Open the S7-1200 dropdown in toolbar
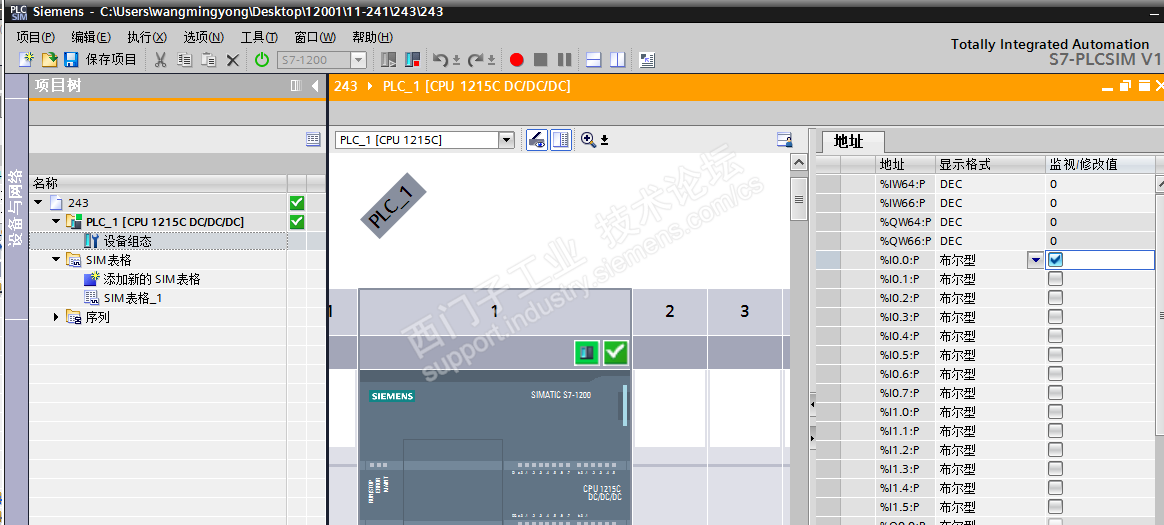This screenshot has height=525, width=1164. 359,60
